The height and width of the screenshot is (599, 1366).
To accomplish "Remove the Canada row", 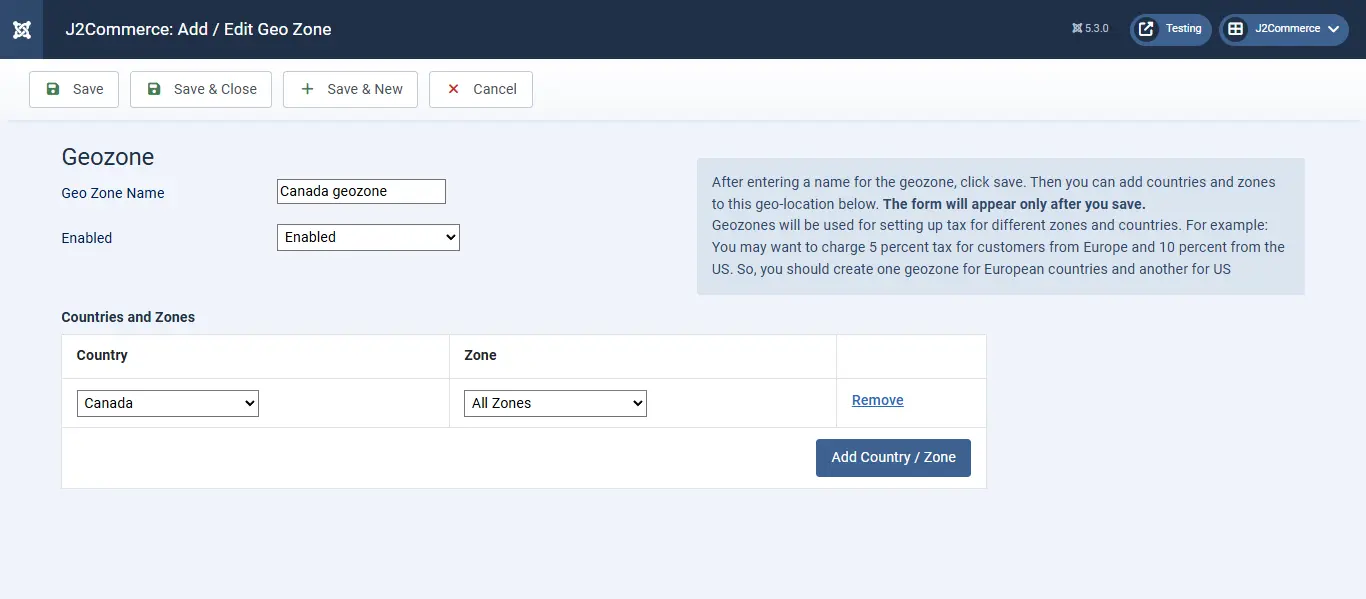I will coord(878,400).
